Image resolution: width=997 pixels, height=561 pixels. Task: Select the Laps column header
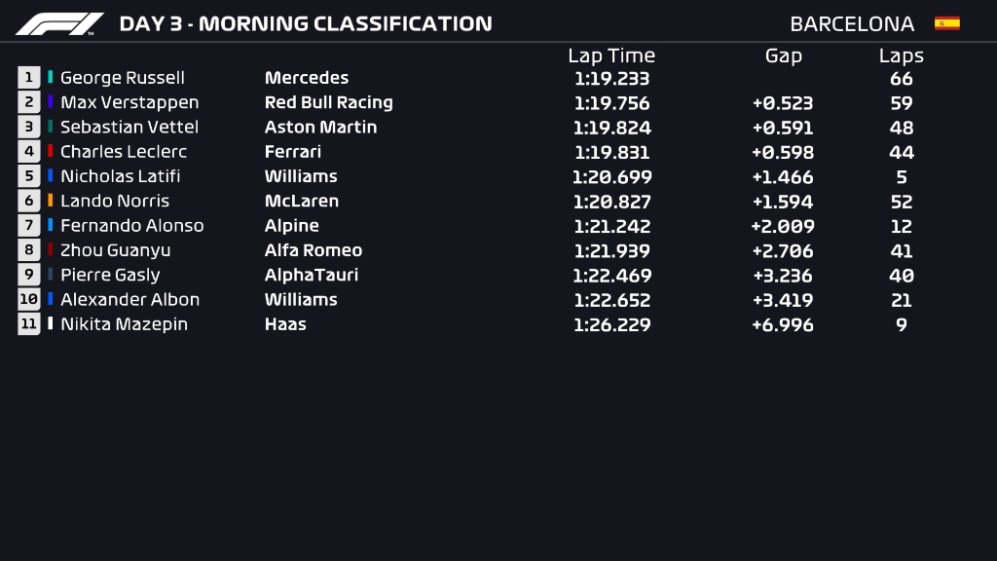(x=901, y=56)
